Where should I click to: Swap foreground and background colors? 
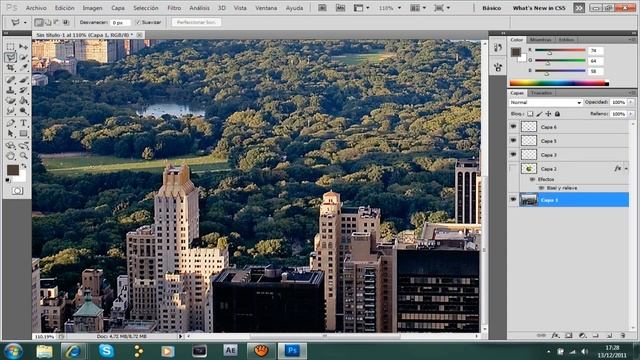pyautogui.click(x=24, y=166)
